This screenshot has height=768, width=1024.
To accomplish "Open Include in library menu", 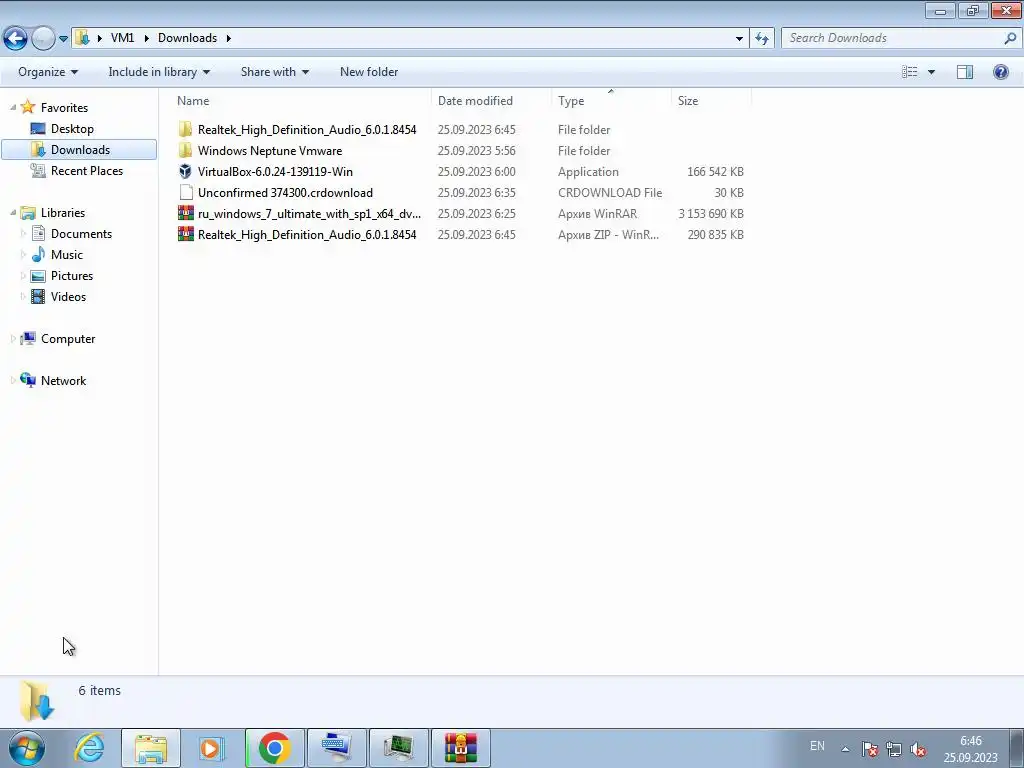I will click(x=159, y=72).
